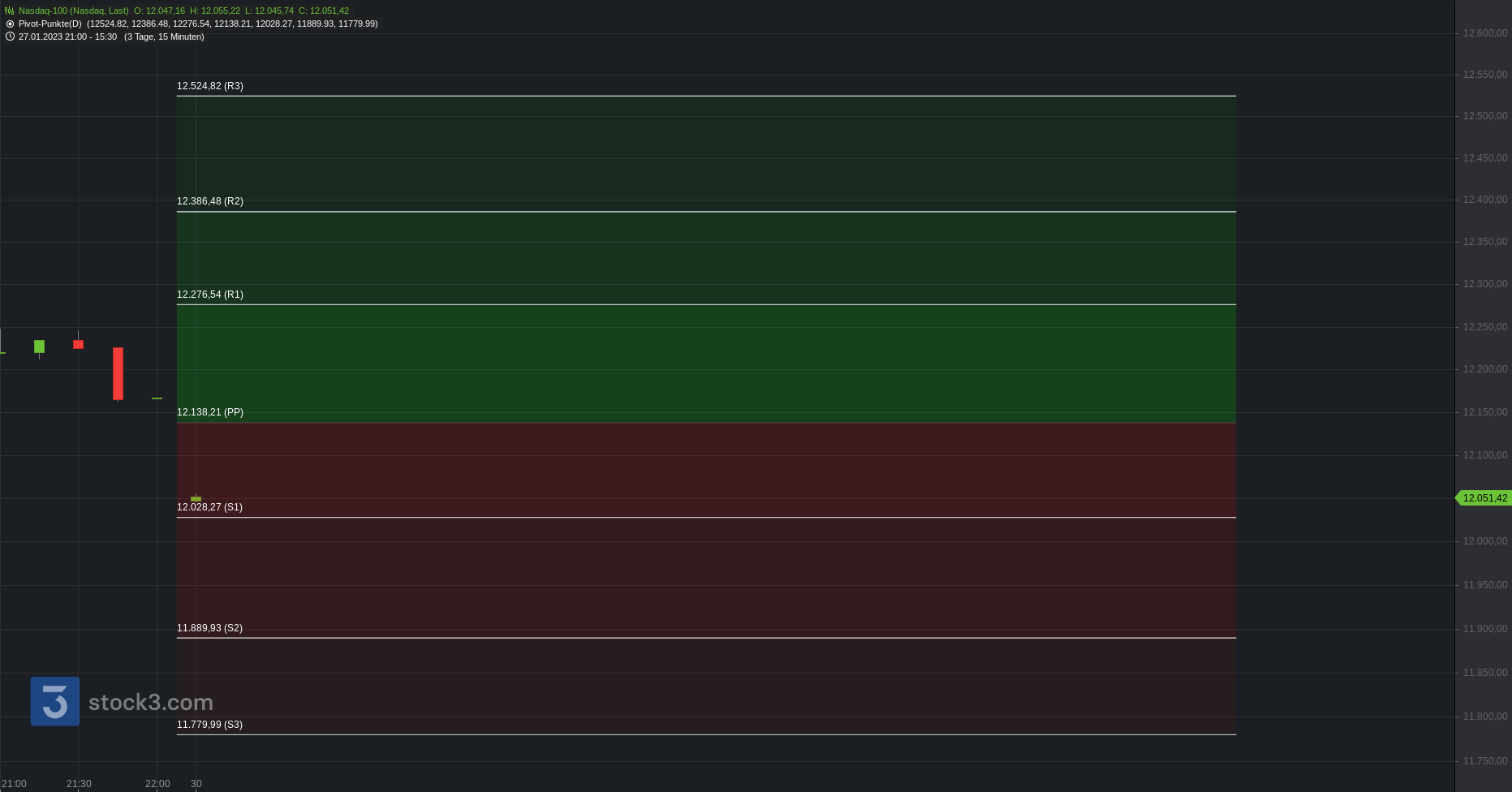Select the R3 pivot line label 12.524,82
The height and width of the screenshot is (792, 1512).
[210, 86]
